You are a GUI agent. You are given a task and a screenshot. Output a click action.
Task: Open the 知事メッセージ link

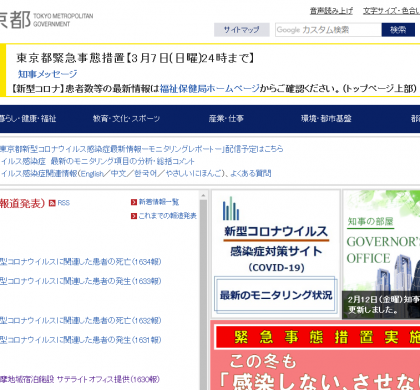click(x=47, y=74)
